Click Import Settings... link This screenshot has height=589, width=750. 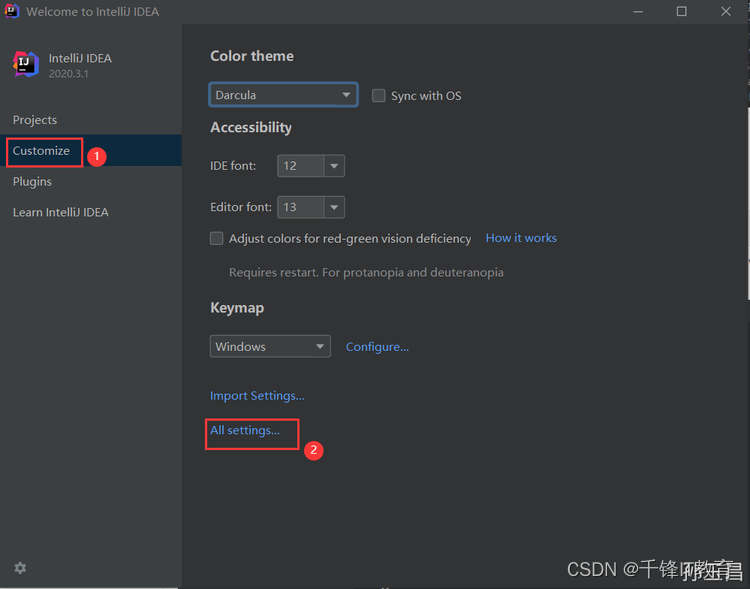tap(257, 396)
